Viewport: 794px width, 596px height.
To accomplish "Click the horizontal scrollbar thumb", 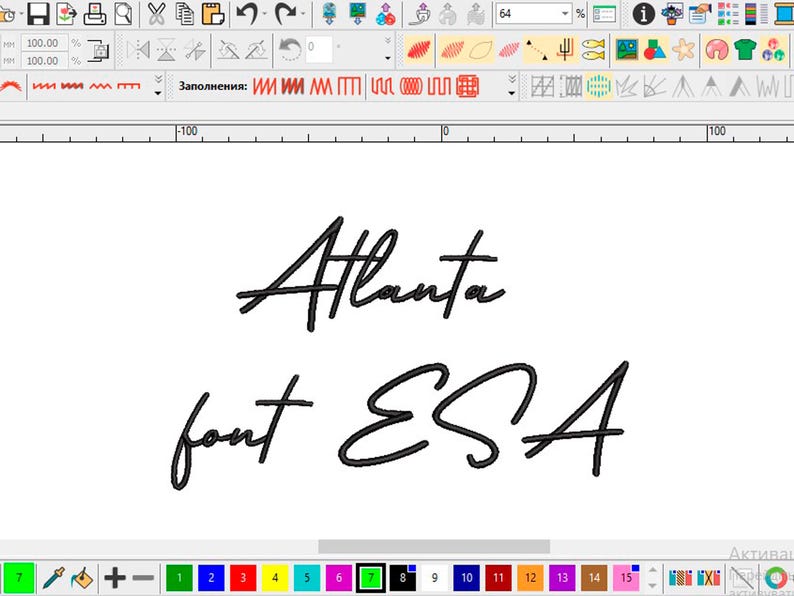I will coord(434,546).
